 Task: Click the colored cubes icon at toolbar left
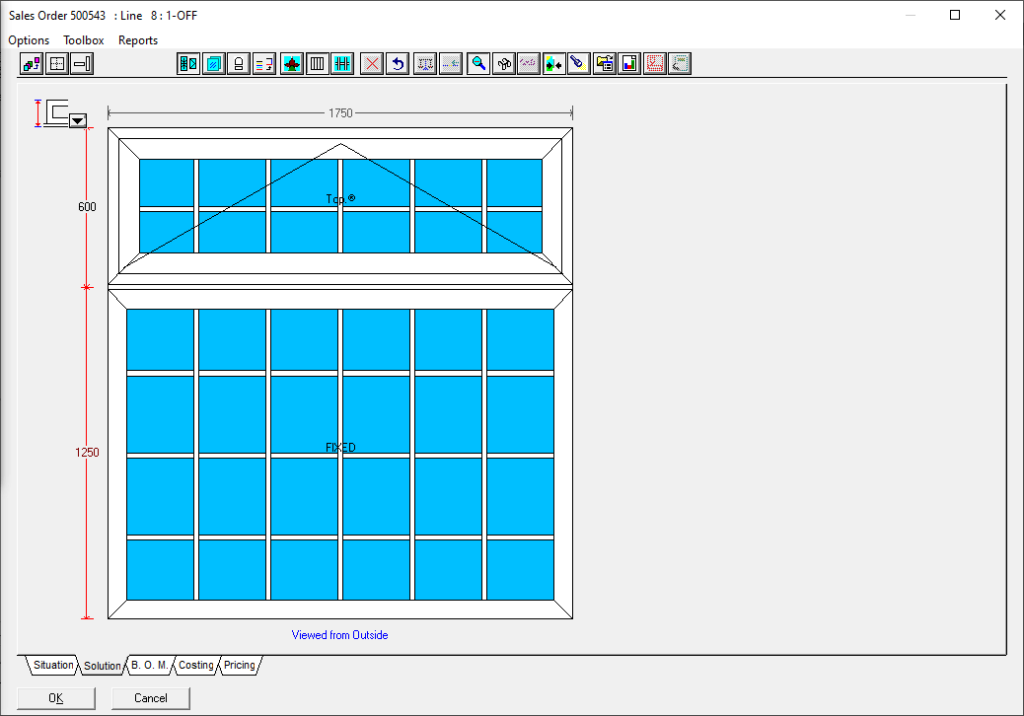31,64
